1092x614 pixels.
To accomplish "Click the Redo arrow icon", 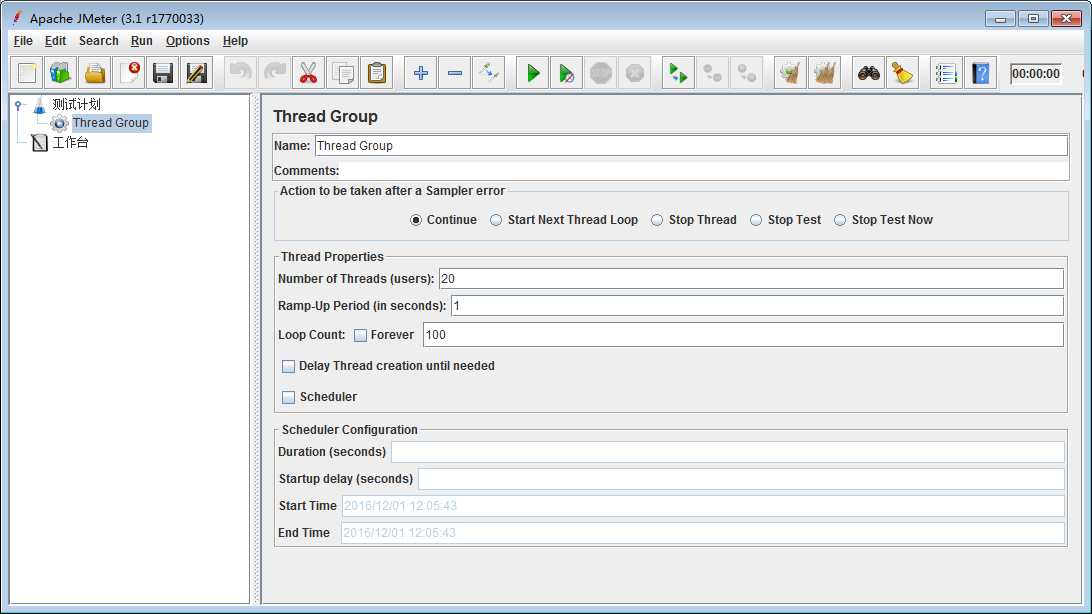I will click(x=274, y=73).
